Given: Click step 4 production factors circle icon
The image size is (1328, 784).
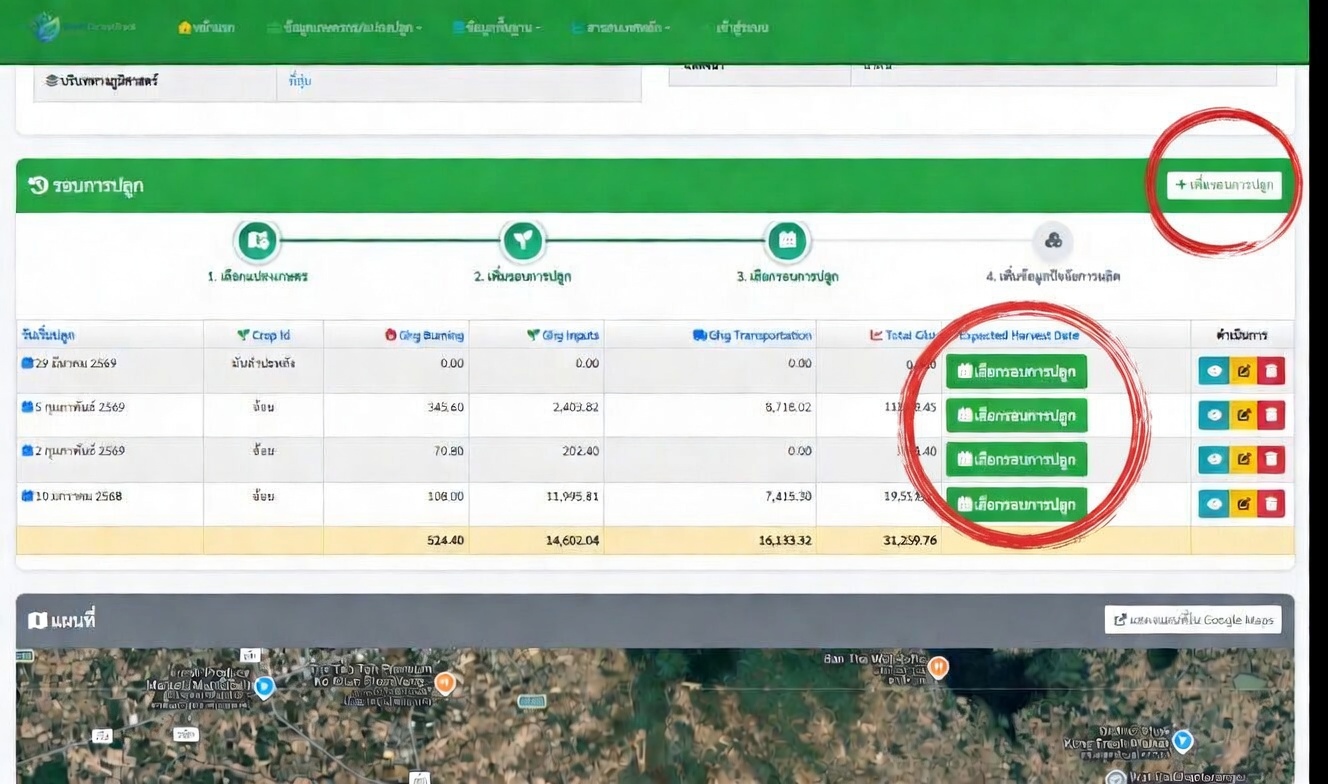Looking at the screenshot, I should click(1052, 241).
